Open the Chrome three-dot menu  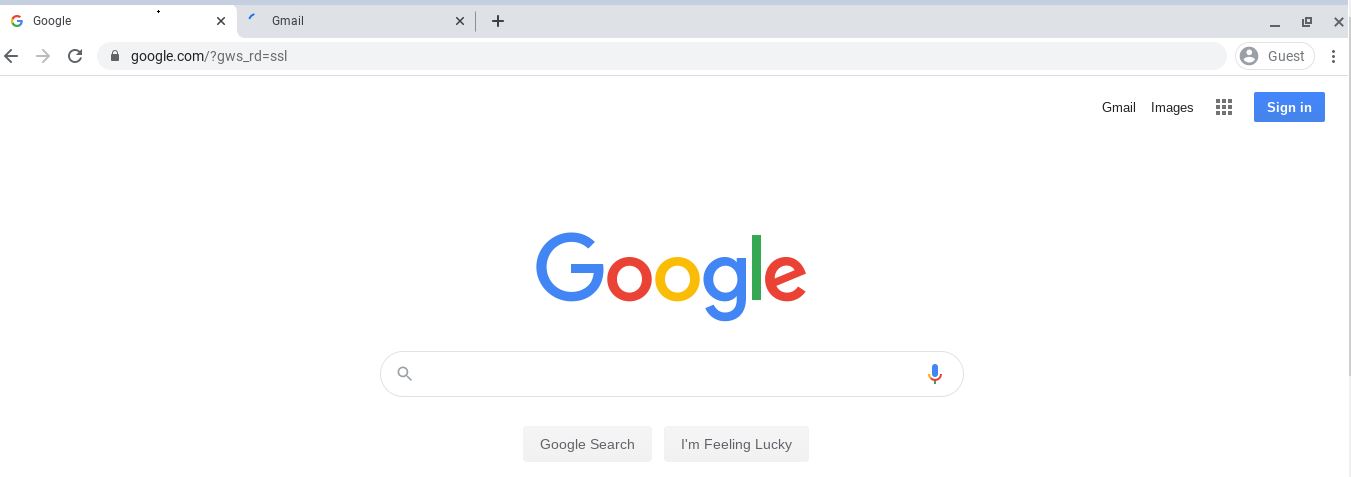pyautogui.click(x=1333, y=56)
